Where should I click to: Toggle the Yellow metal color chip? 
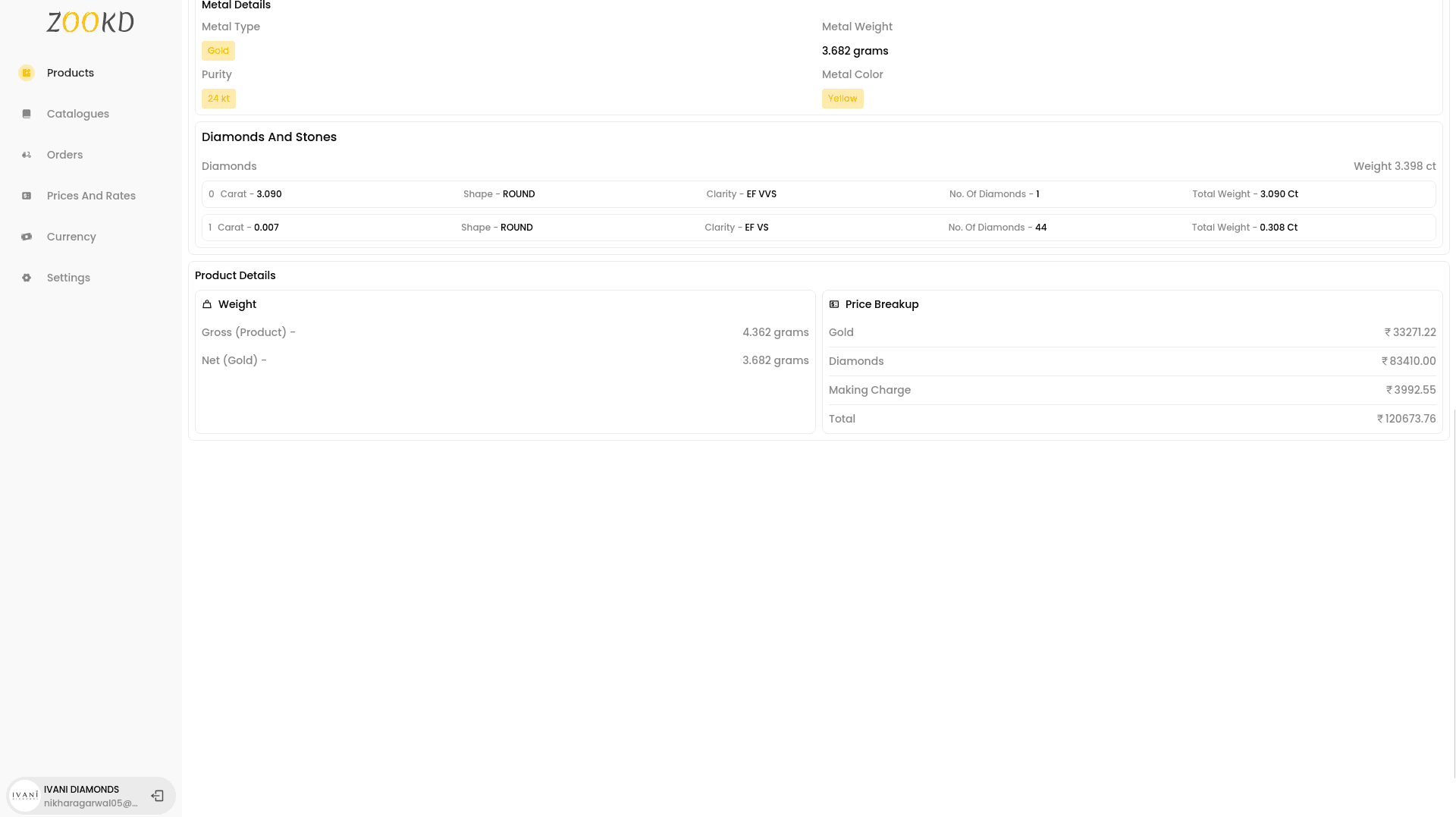tap(842, 98)
